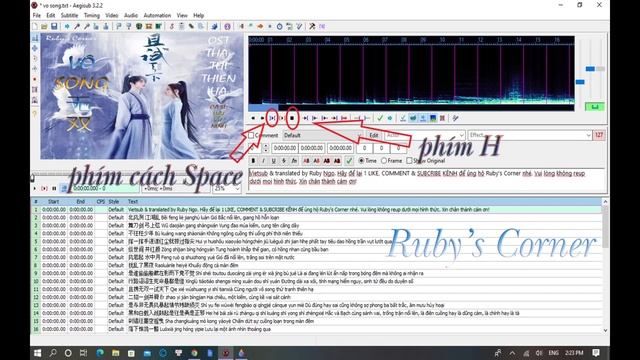Image resolution: width=640 pixels, height=360 pixels.
Task: Select the Time radio button
Action: (361, 161)
